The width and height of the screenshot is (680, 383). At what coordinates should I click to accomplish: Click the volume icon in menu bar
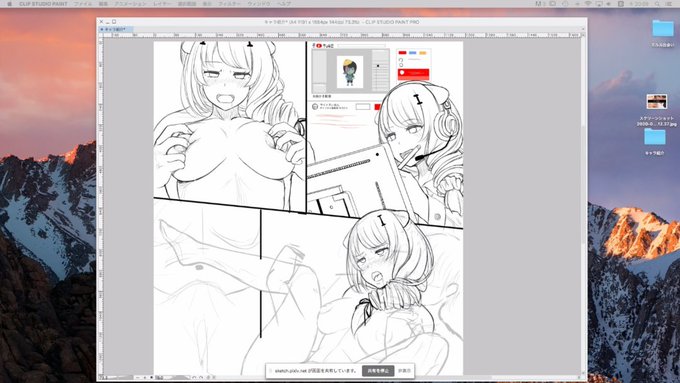[x=609, y=3]
